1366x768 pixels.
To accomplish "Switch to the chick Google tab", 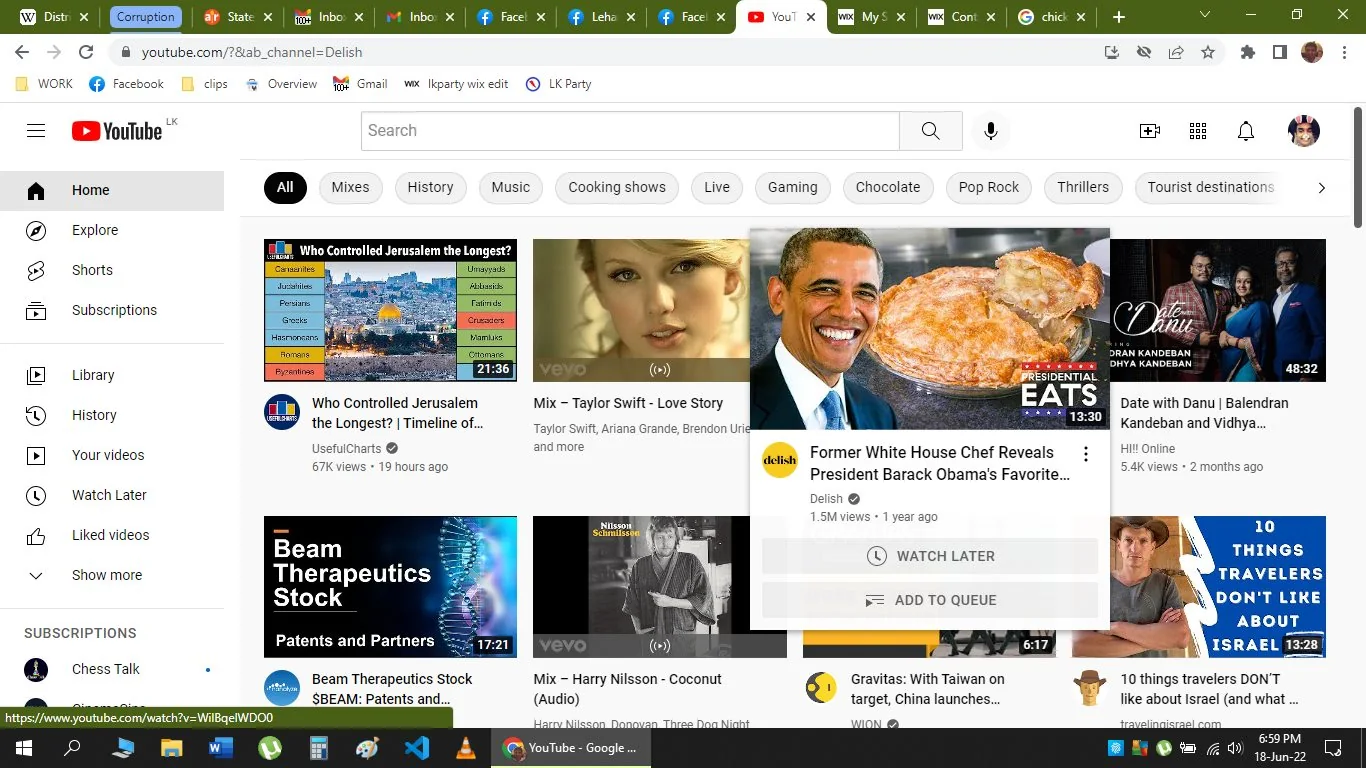I will [1053, 17].
